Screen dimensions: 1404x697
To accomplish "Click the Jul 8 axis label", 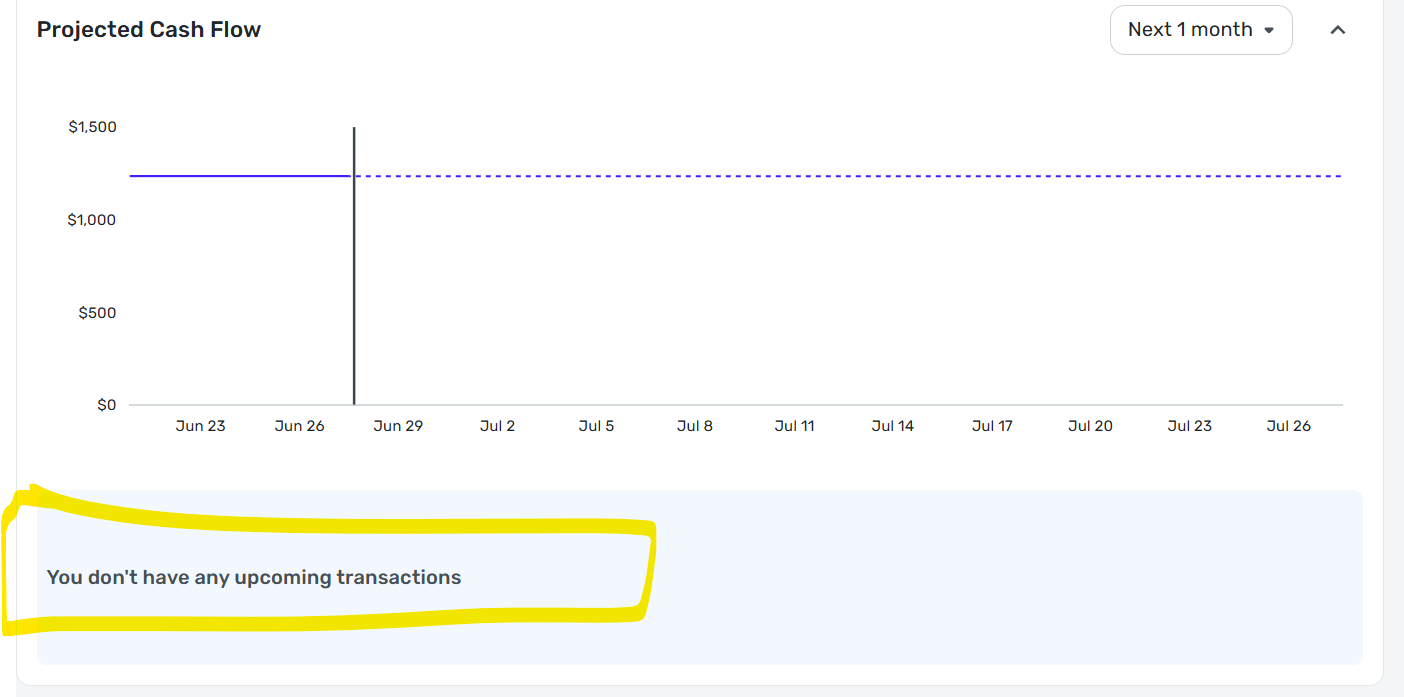I will pyautogui.click(x=695, y=426).
